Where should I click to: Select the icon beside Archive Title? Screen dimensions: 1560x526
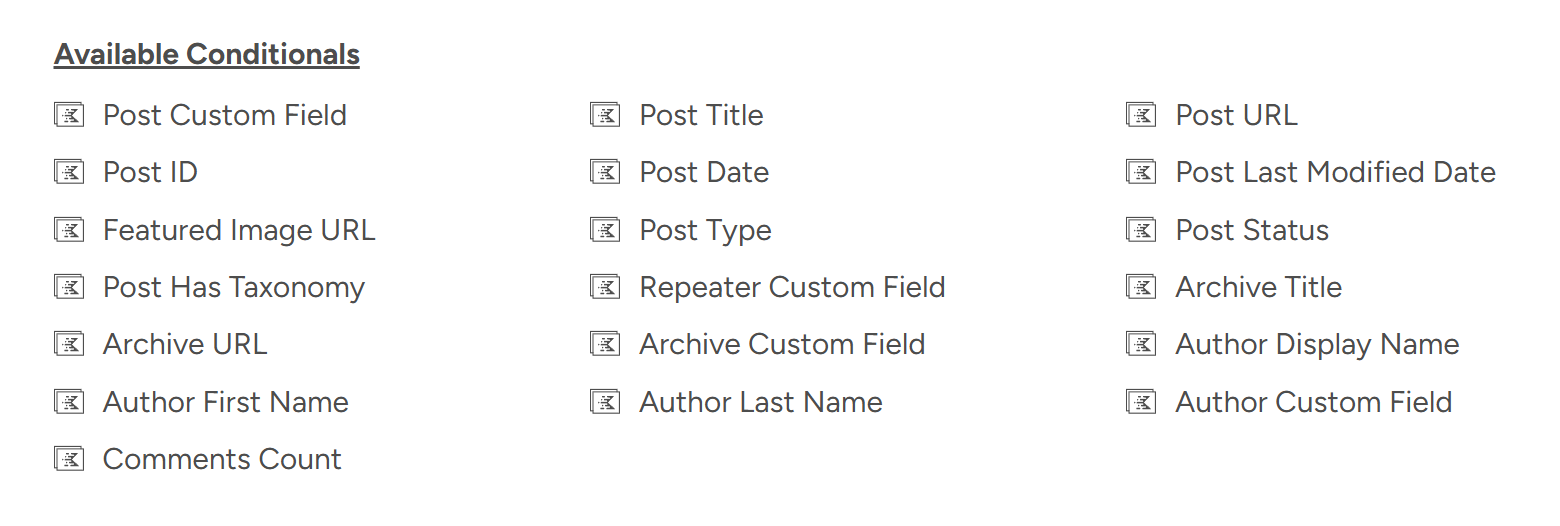[x=1141, y=287]
